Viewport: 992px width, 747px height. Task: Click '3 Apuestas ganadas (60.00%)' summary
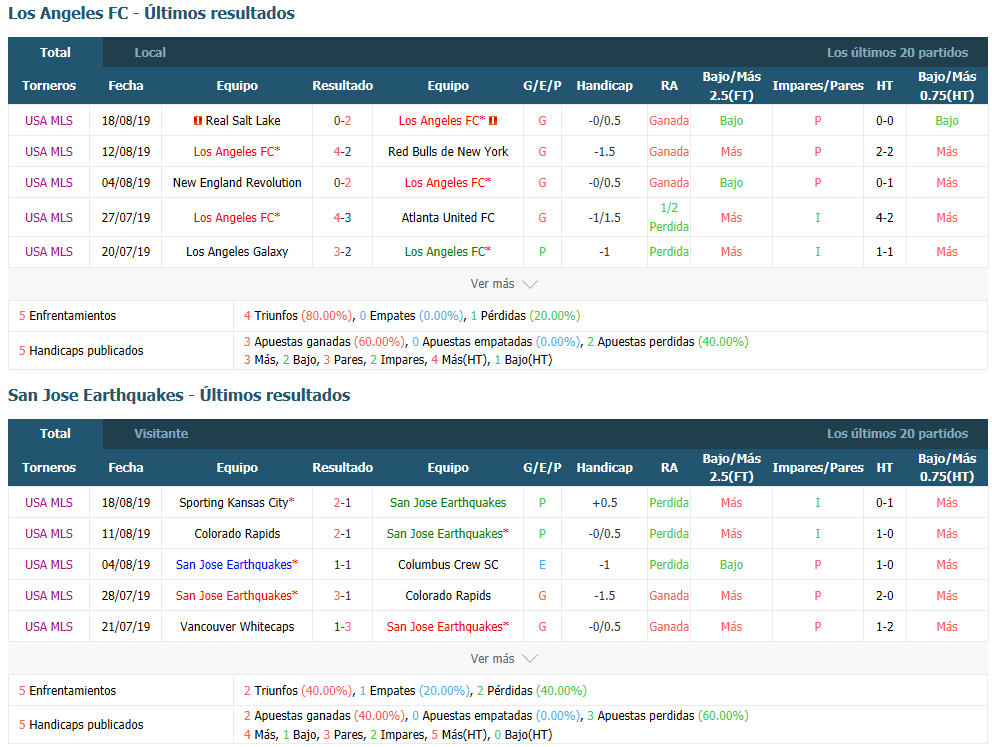[324, 342]
